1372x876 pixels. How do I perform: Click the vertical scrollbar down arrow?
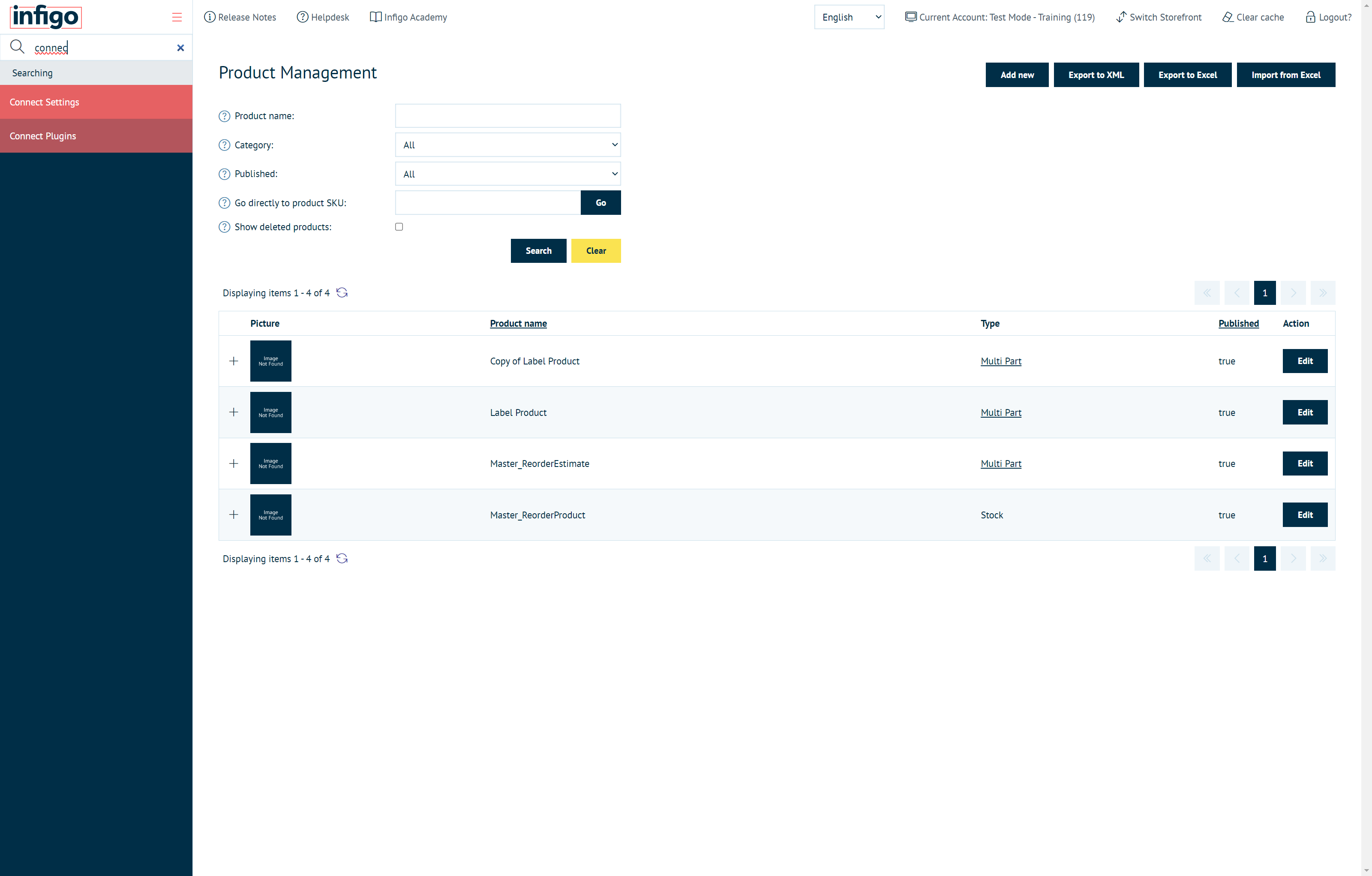[1366, 870]
